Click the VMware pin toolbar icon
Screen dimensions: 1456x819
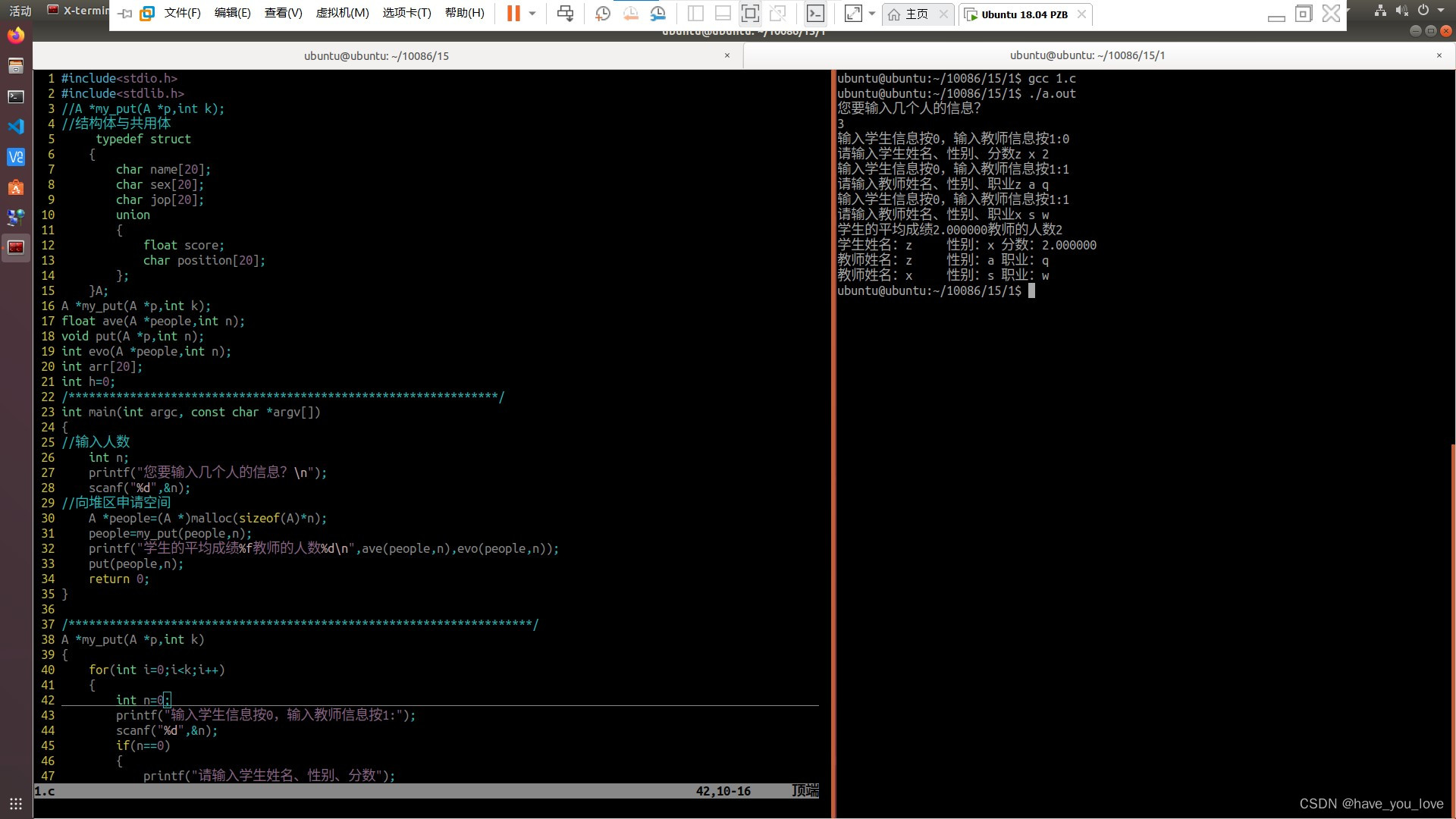pyautogui.click(x=126, y=14)
